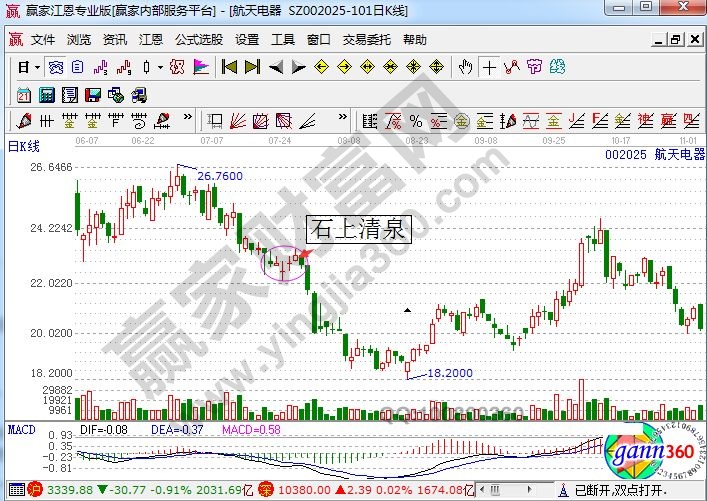
Task: Open the 公式选股 menu
Action: point(199,40)
